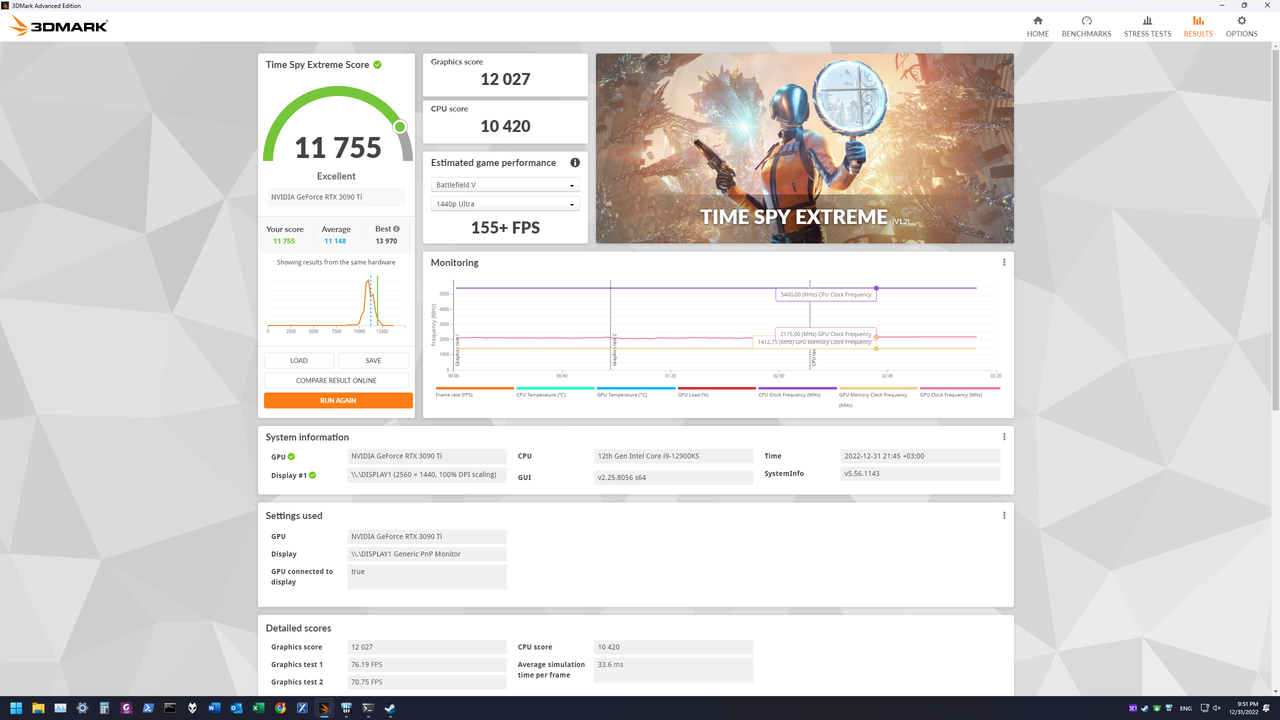This screenshot has height=720, width=1280.
Task: Open Windows Start menu
Action: [x=16, y=708]
